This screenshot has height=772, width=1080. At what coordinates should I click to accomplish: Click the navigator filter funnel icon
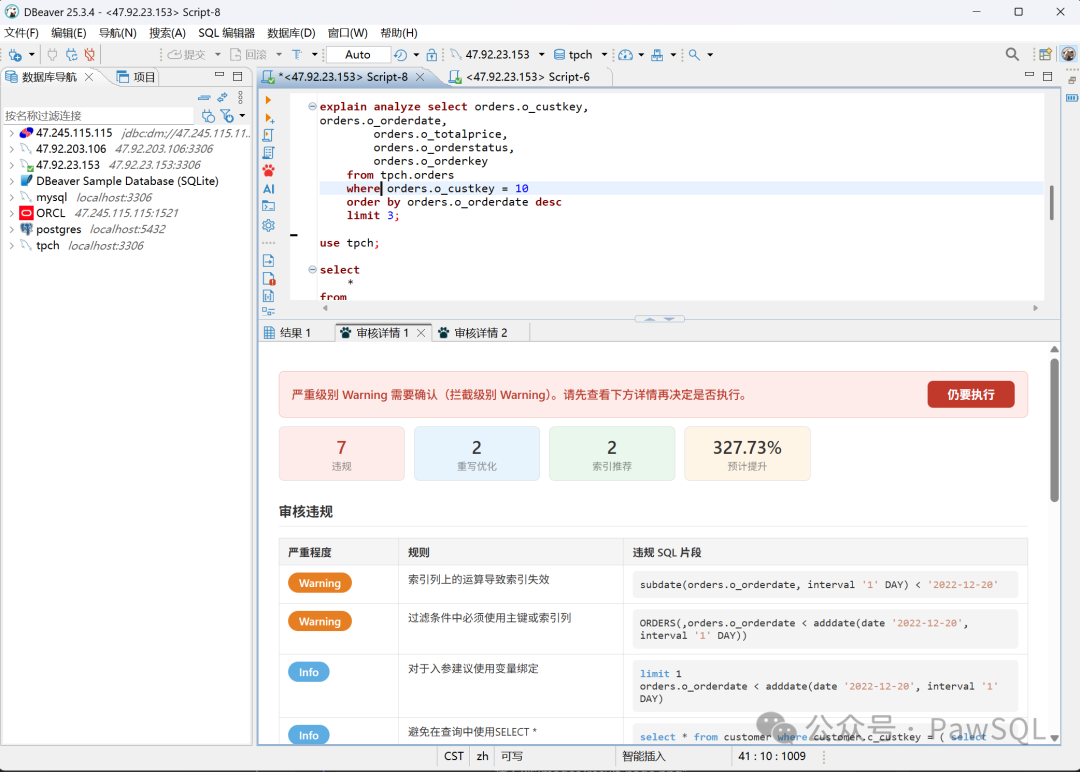[x=227, y=116]
